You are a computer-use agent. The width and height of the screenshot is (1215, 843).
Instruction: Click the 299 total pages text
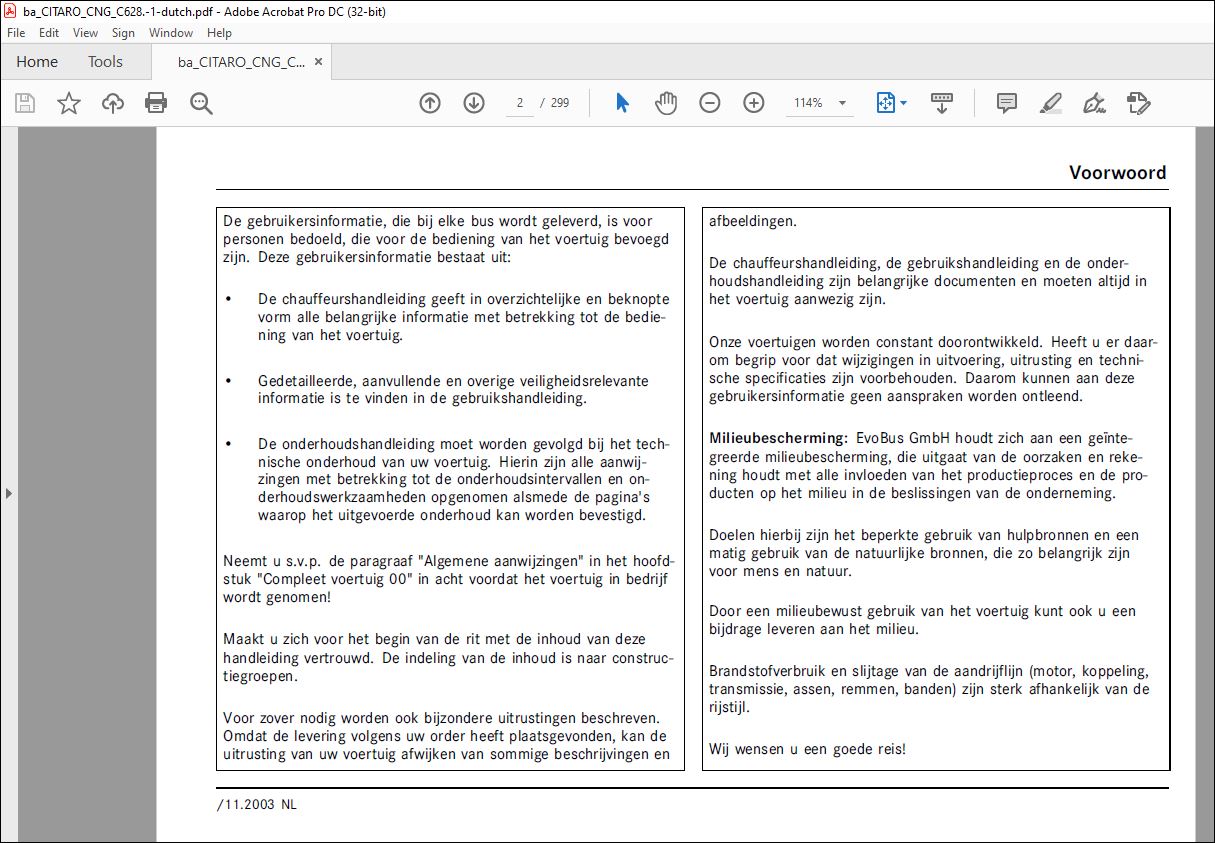560,103
